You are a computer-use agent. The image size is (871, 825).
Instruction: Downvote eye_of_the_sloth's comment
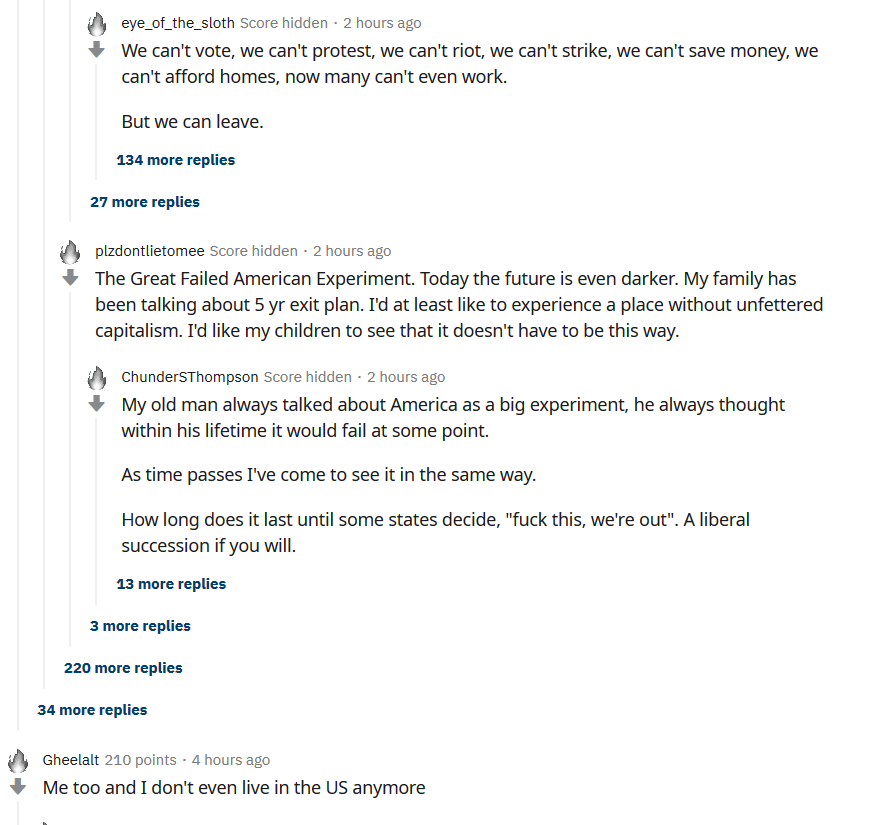click(97, 49)
